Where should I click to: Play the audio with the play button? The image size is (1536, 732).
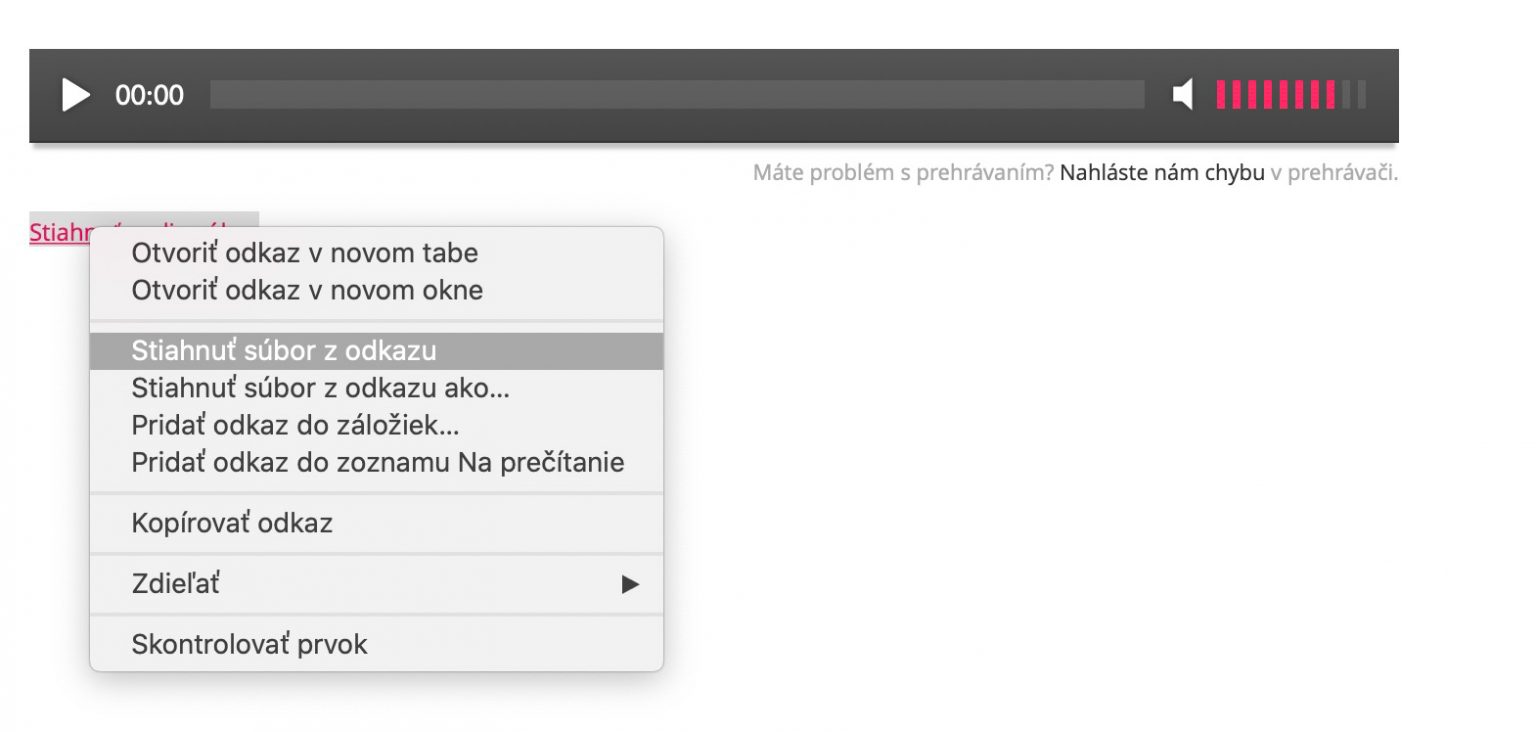point(76,95)
